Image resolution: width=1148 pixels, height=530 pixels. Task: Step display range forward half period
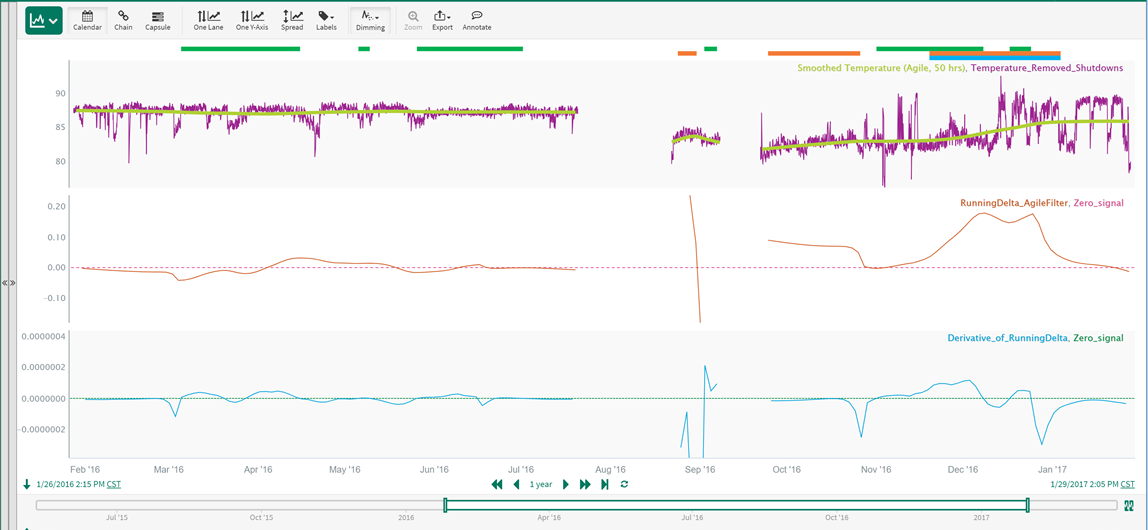(566, 484)
